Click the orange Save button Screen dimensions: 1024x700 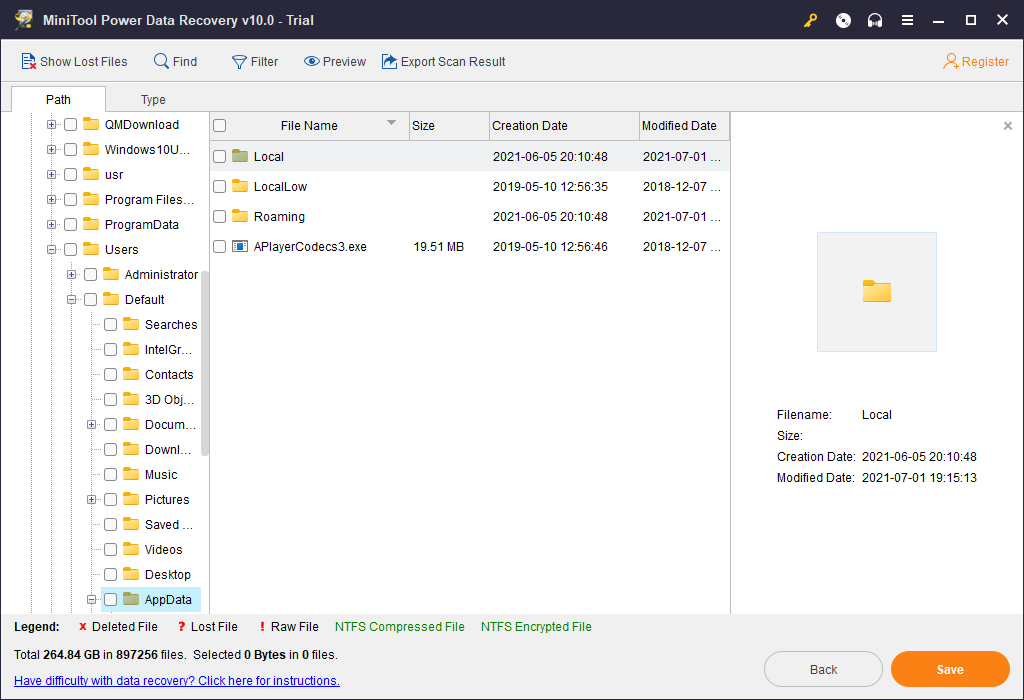pyautogui.click(x=950, y=669)
